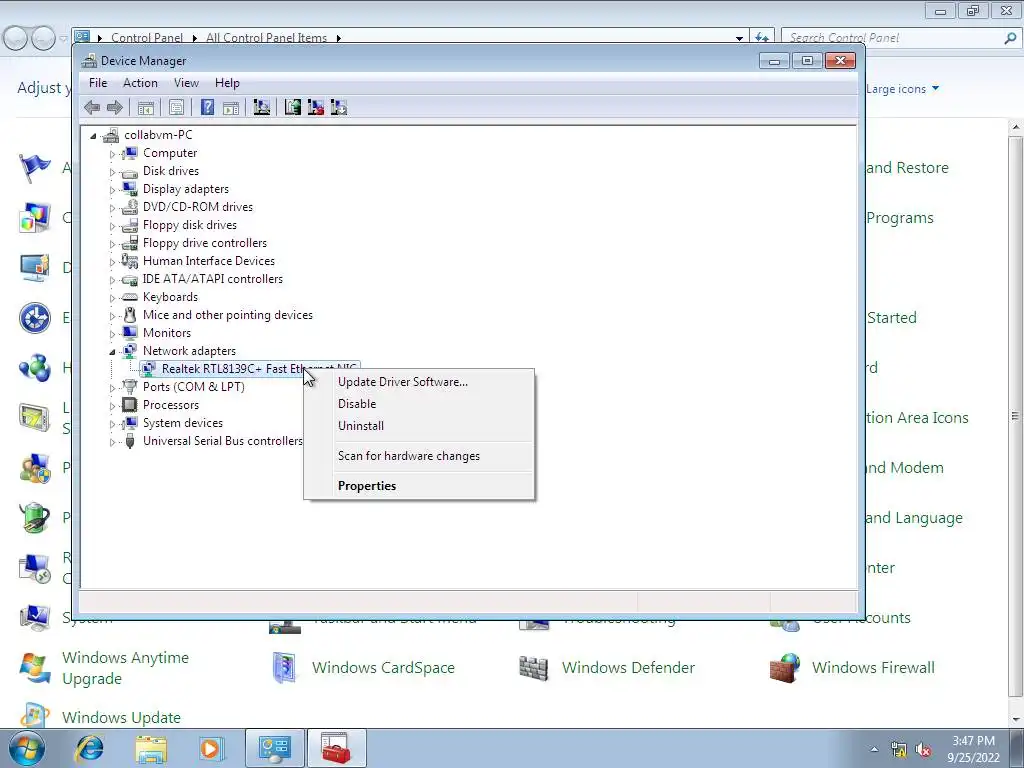Viewport: 1024px width, 768px height.
Task: Open Properties via the toolbar properties sheet icon
Action: [176, 107]
